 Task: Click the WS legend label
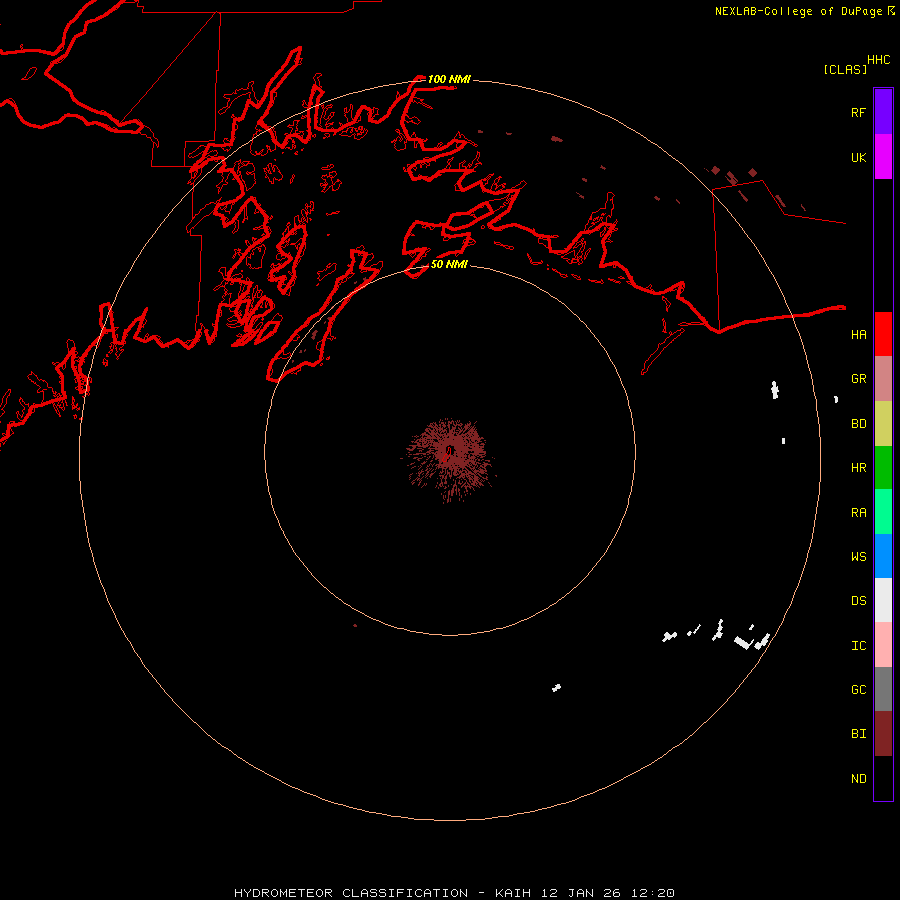858,556
